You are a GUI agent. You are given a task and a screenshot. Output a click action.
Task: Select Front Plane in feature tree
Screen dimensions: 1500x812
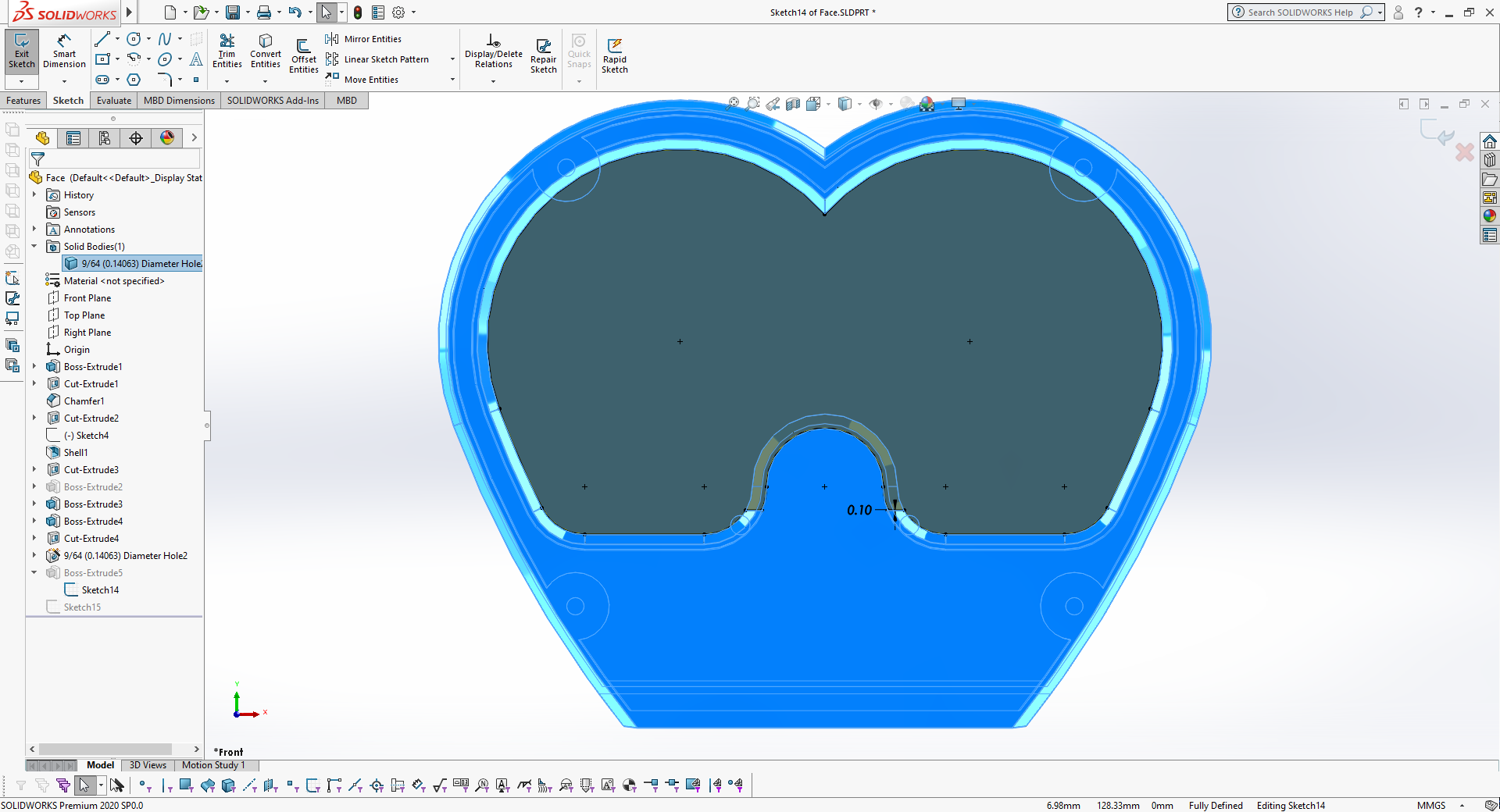87,297
